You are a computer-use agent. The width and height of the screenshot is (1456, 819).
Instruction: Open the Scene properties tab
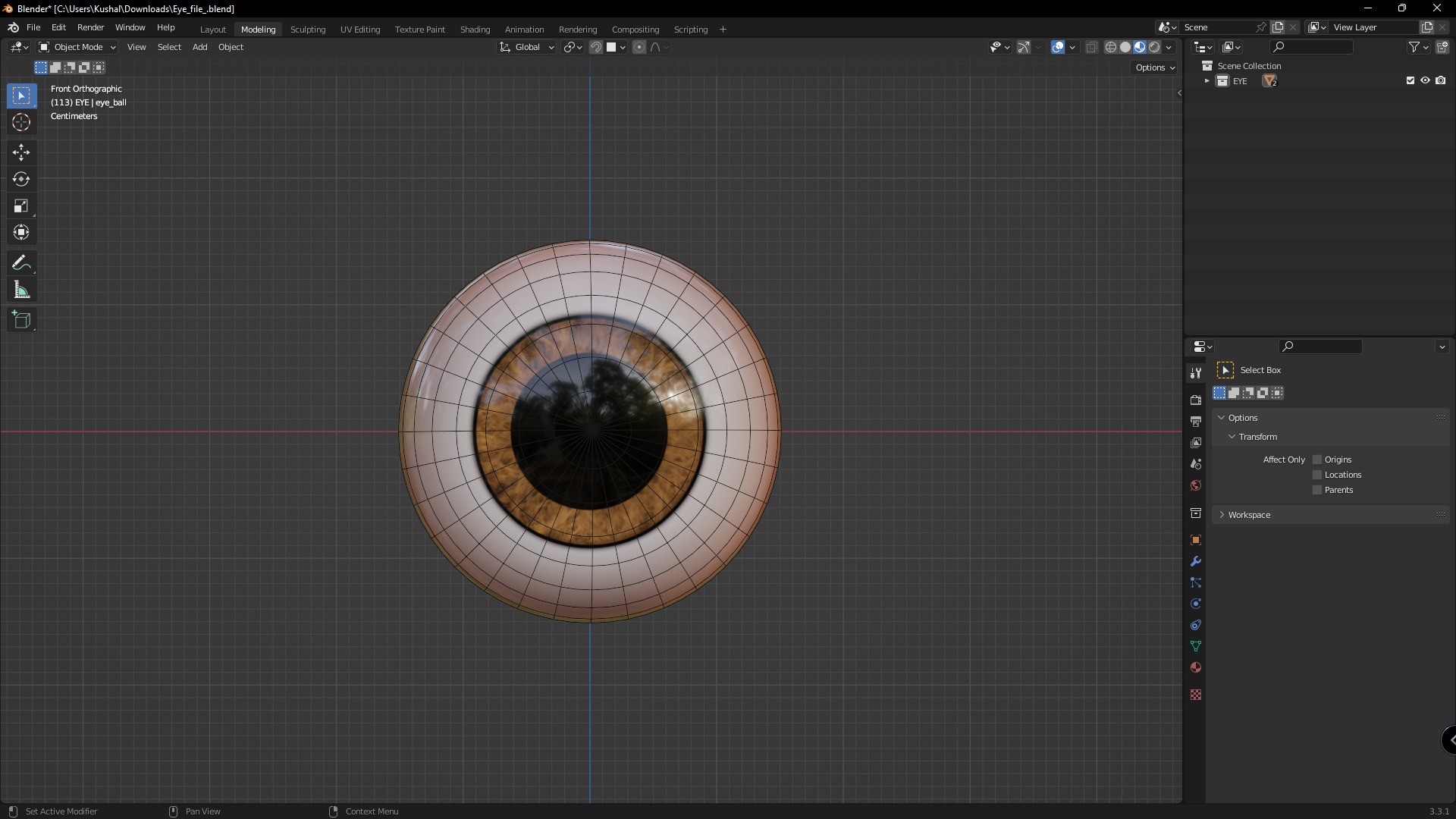(1196, 463)
